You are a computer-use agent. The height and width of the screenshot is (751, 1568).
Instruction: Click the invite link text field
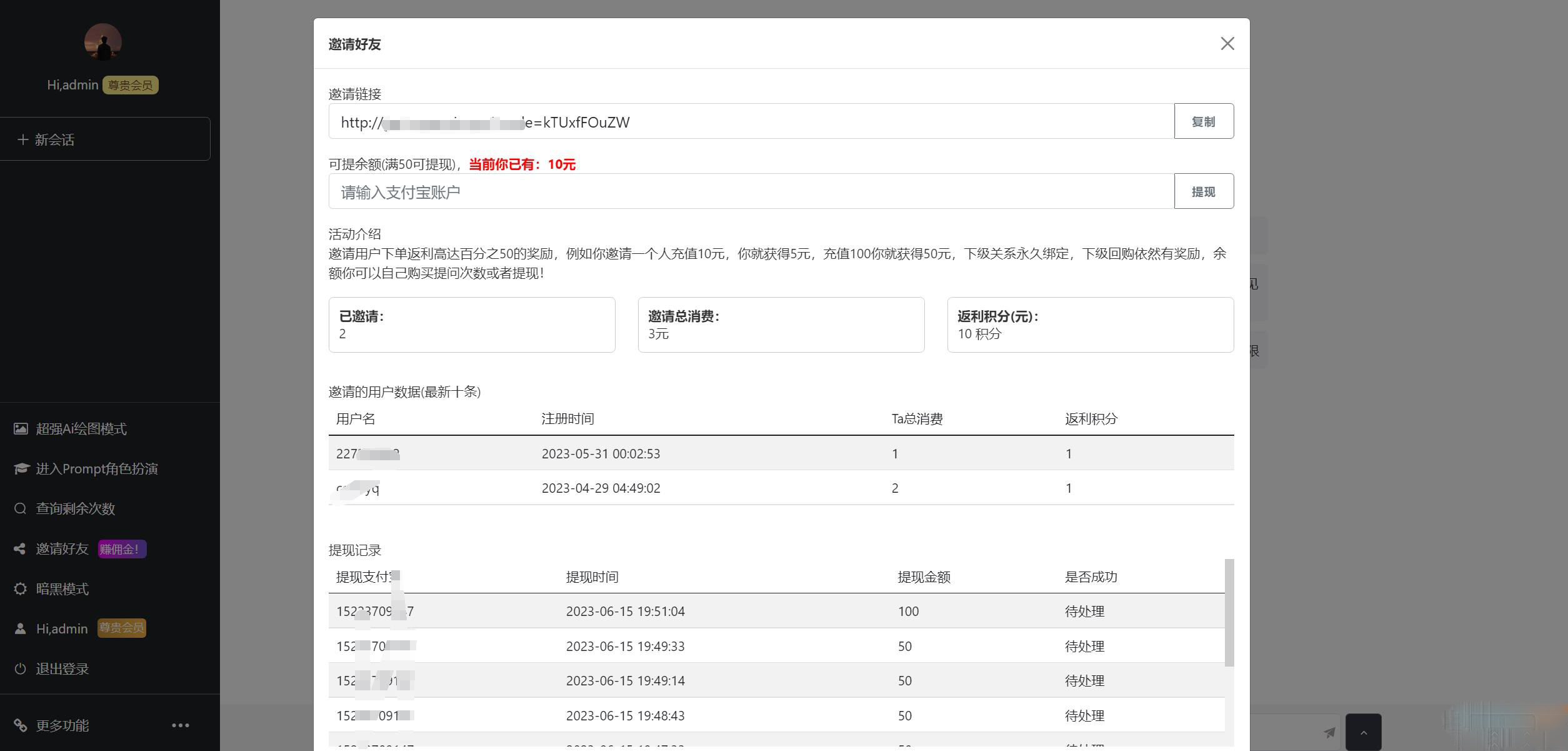tap(751, 121)
